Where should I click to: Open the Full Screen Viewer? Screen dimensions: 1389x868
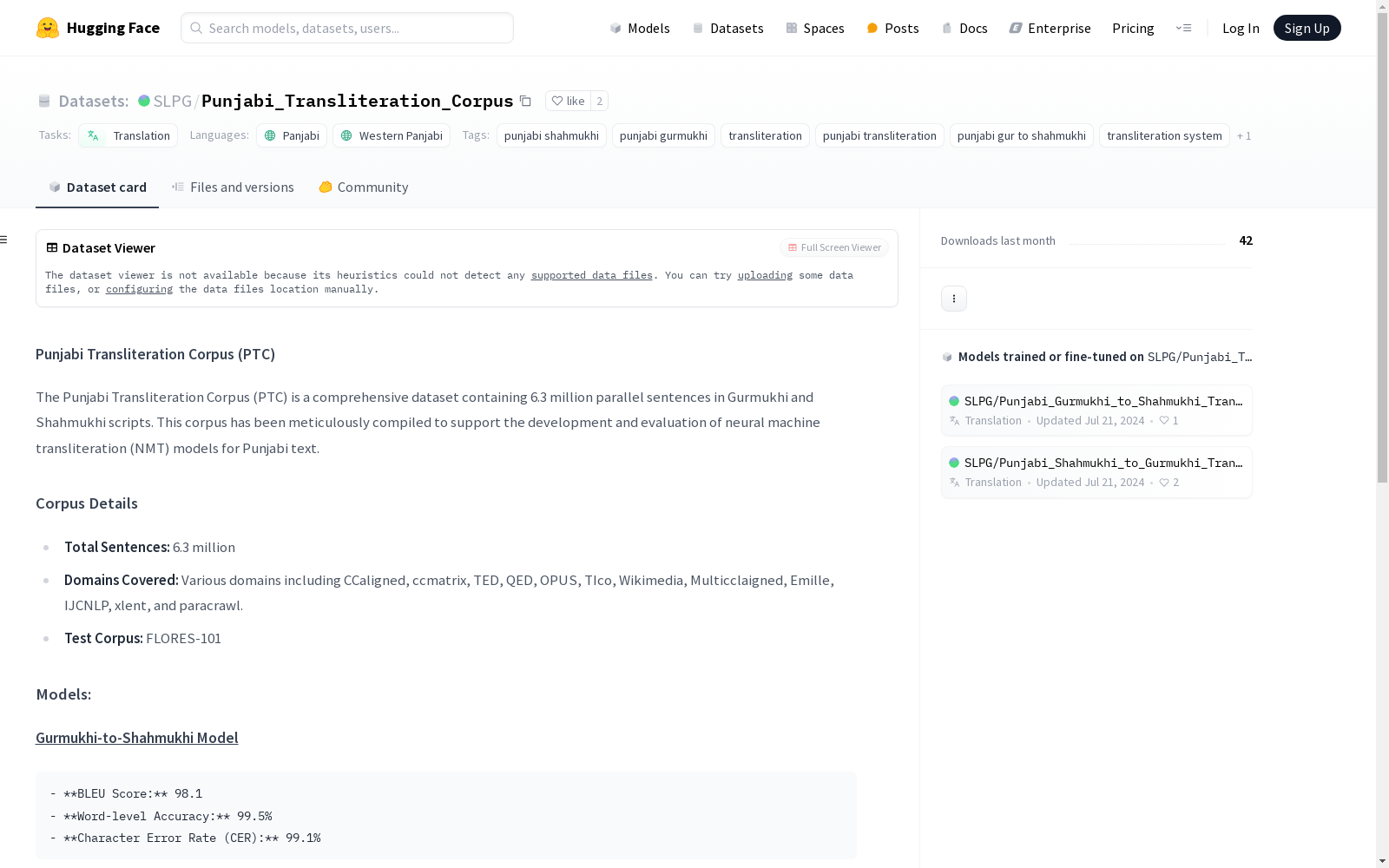(x=834, y=247)
